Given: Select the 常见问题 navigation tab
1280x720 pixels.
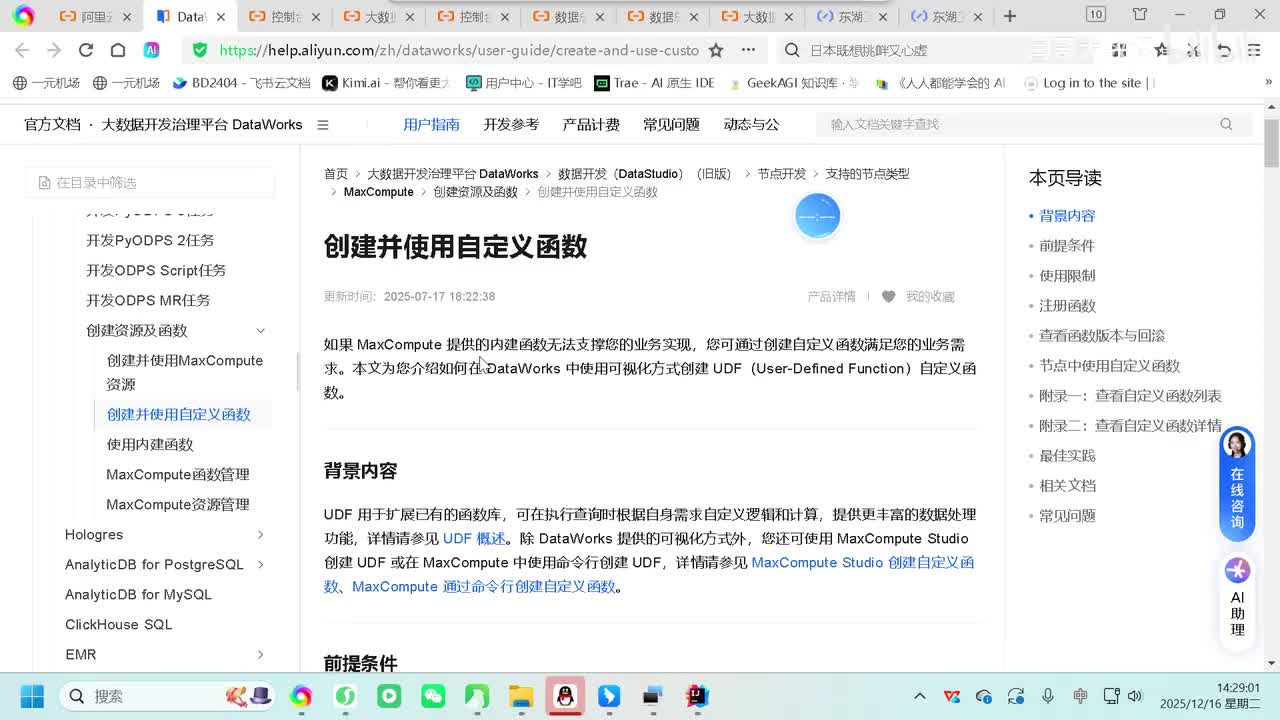Looking at the screenshot, I should coord(671,124).
